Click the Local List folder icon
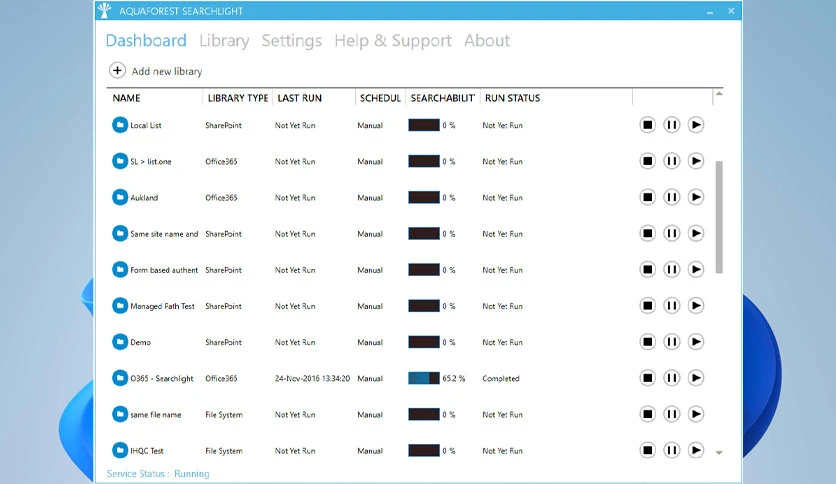The width and height of the screenshot is (836, 484). [120, 125]
